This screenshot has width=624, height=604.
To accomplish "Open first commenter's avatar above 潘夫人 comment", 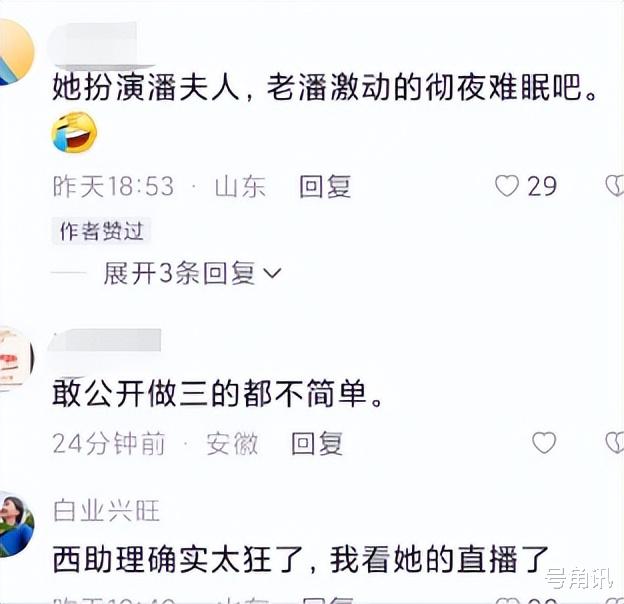I will tap(15, 52).
